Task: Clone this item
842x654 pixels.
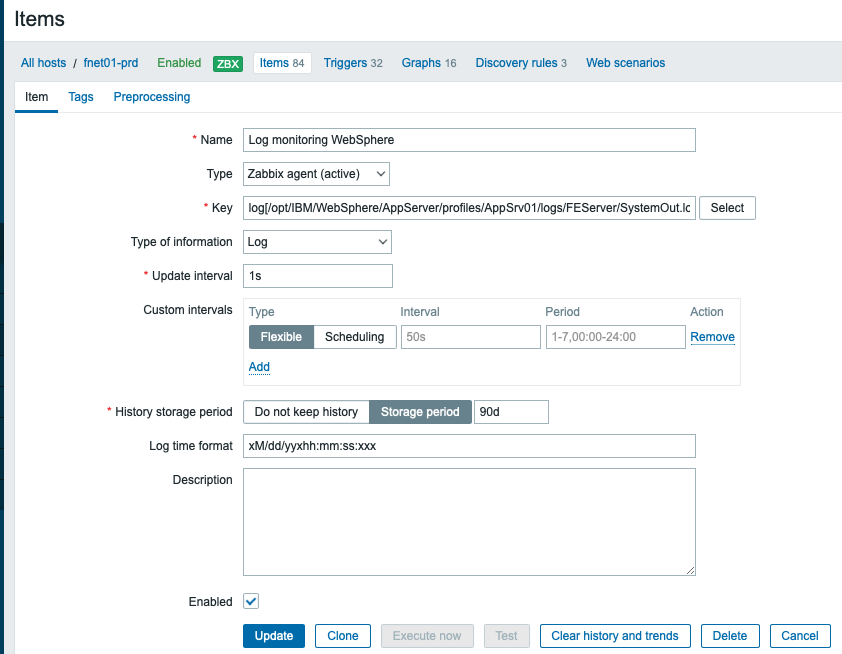Action: (x=343, y=636)
